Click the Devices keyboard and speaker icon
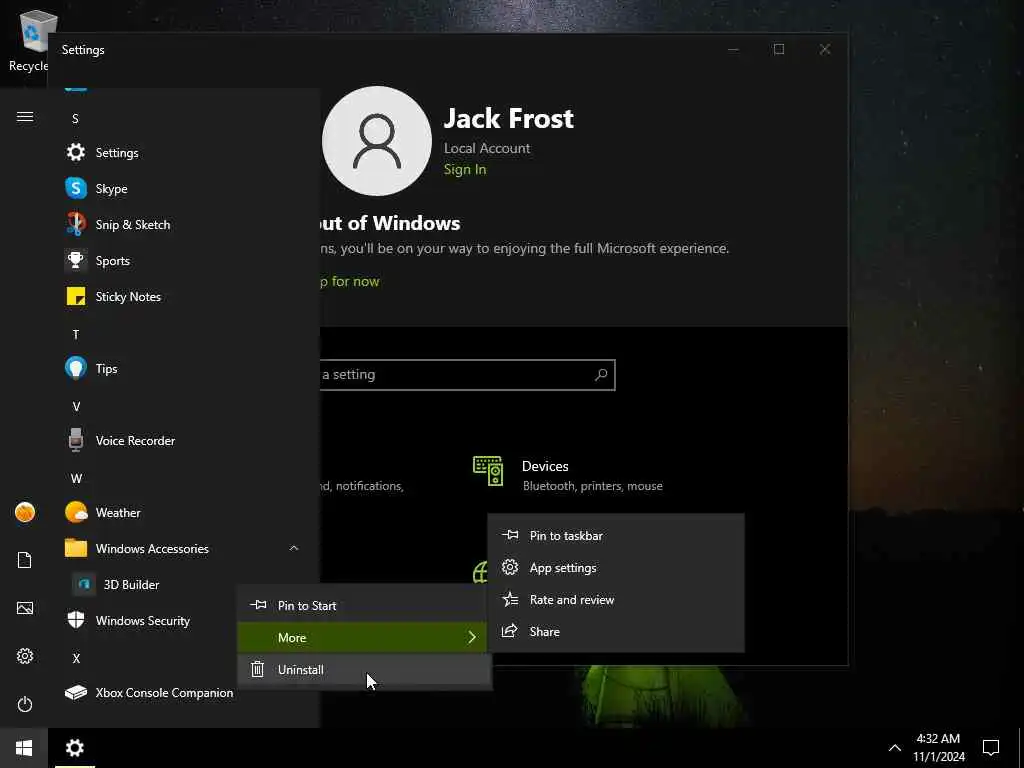This screenshot has width=1024, height=768. pos(488,471)
